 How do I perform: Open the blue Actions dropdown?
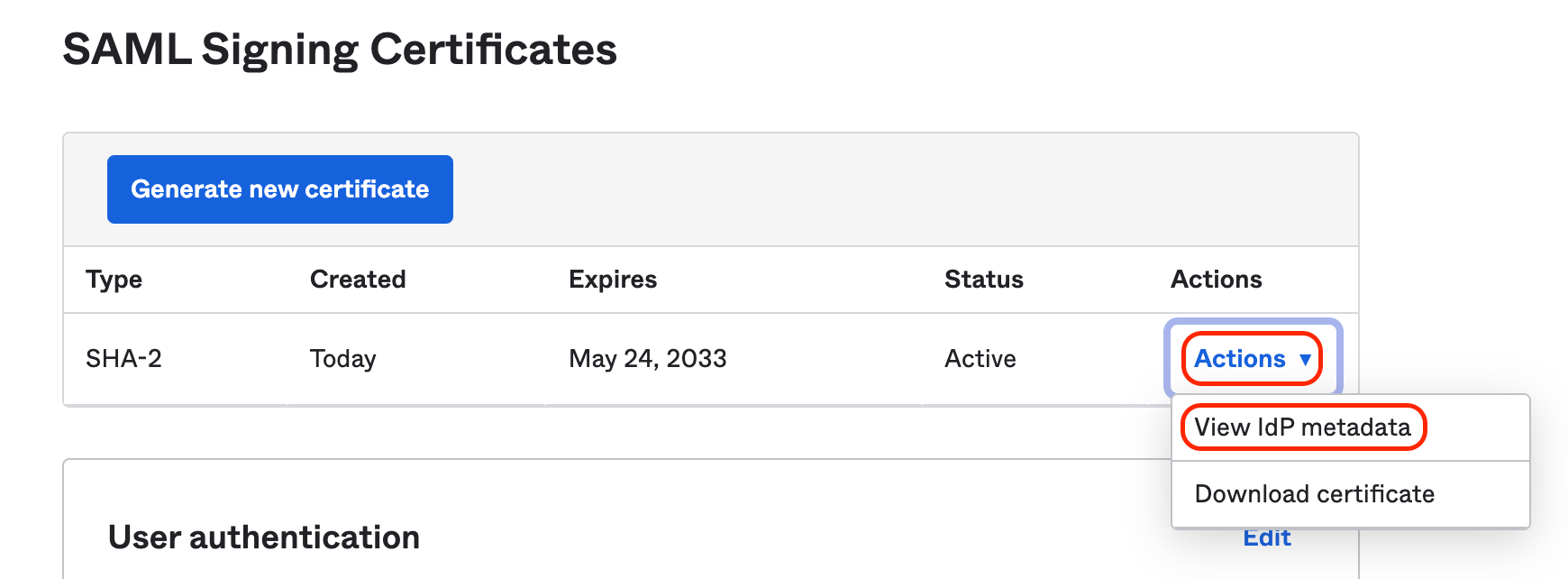click(1240, 359)
